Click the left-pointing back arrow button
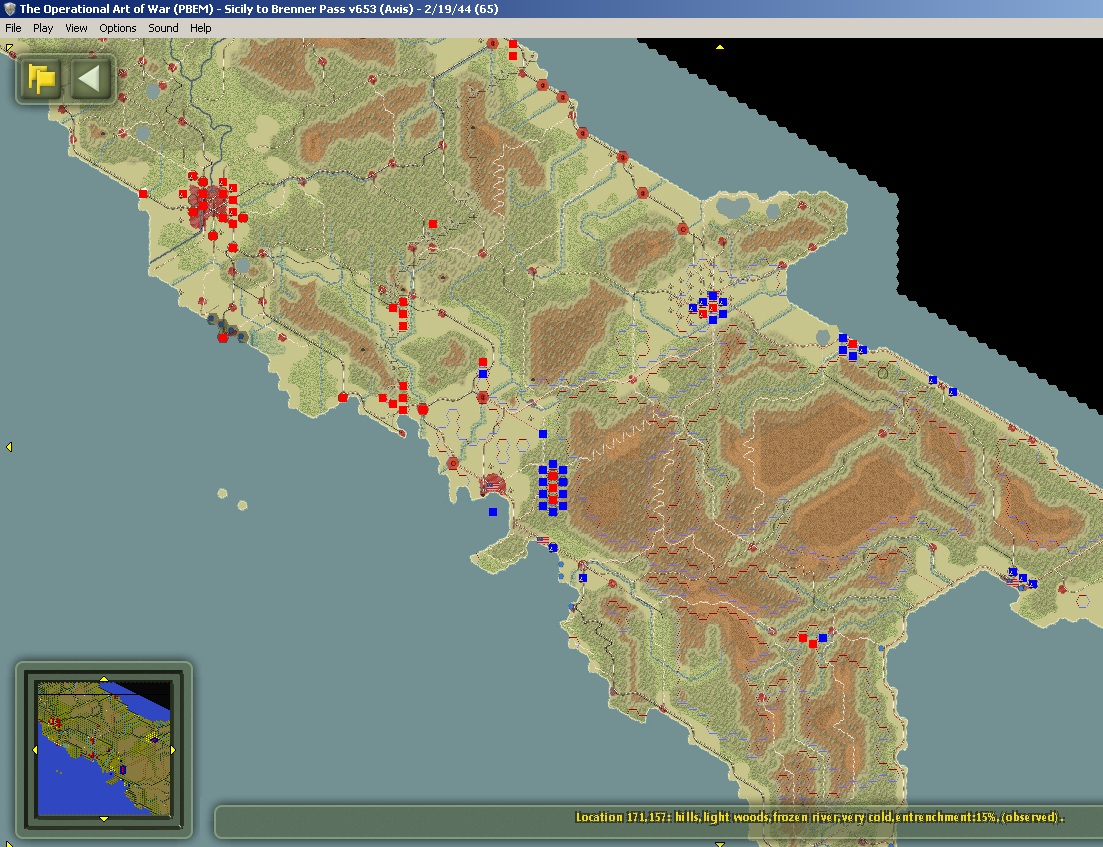This screenshot has height=847, width=1103. (91, 78)
